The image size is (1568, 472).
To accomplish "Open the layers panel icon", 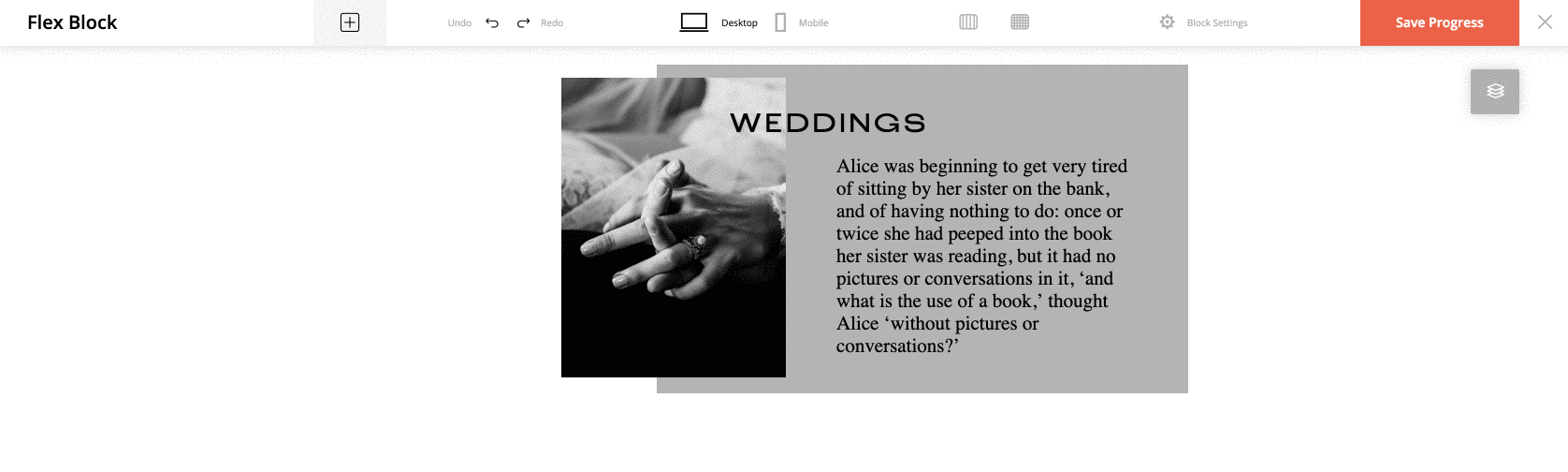I will point(1495,92).
